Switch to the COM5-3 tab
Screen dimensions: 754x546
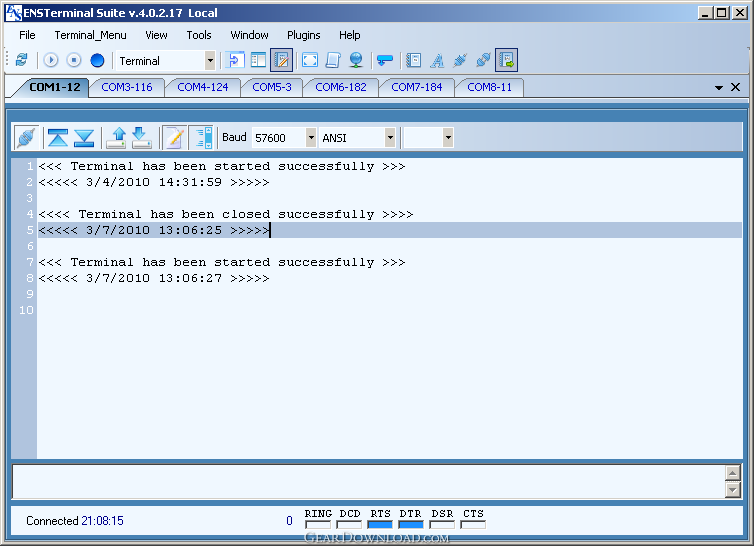click(272, 87)
